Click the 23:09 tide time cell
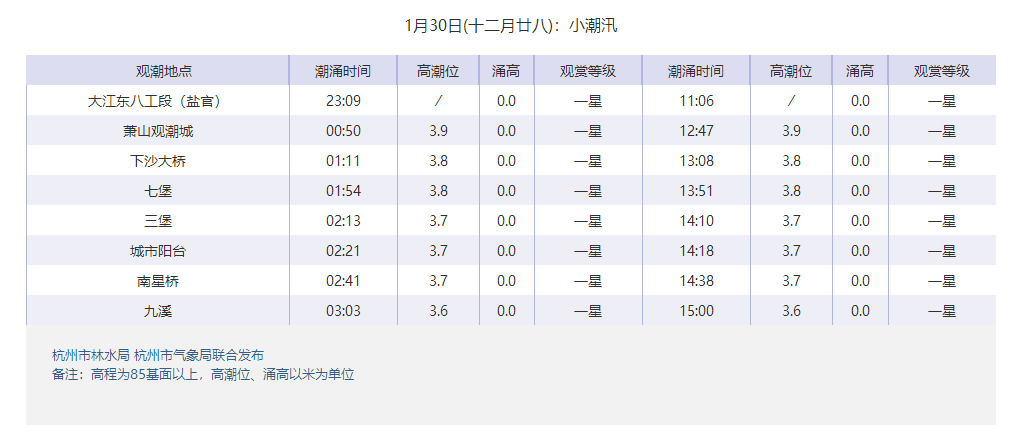Screen dimensions: 1024x432 coord(344,101)
